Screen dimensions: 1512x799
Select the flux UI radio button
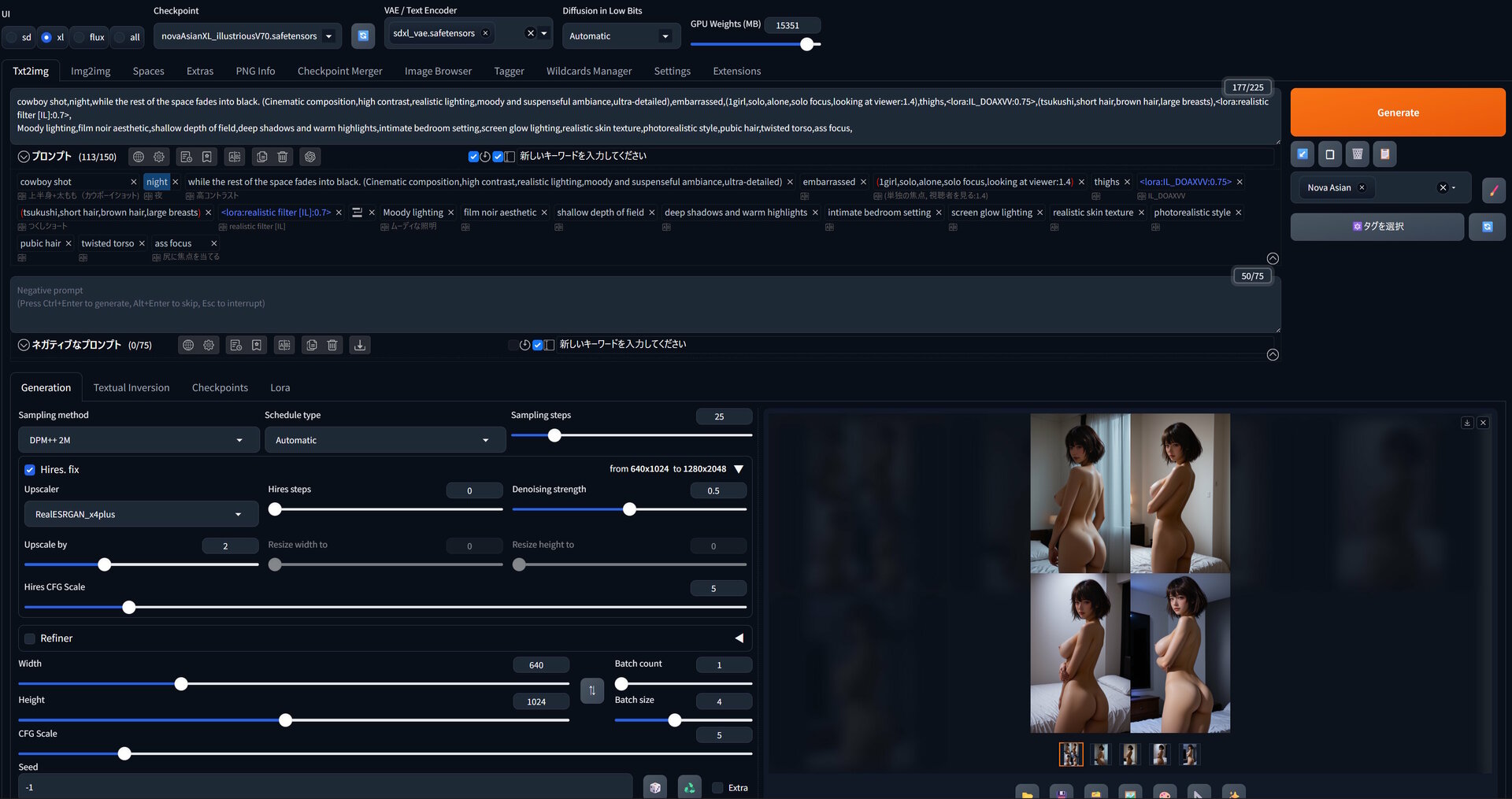click(x=80, y=37)
